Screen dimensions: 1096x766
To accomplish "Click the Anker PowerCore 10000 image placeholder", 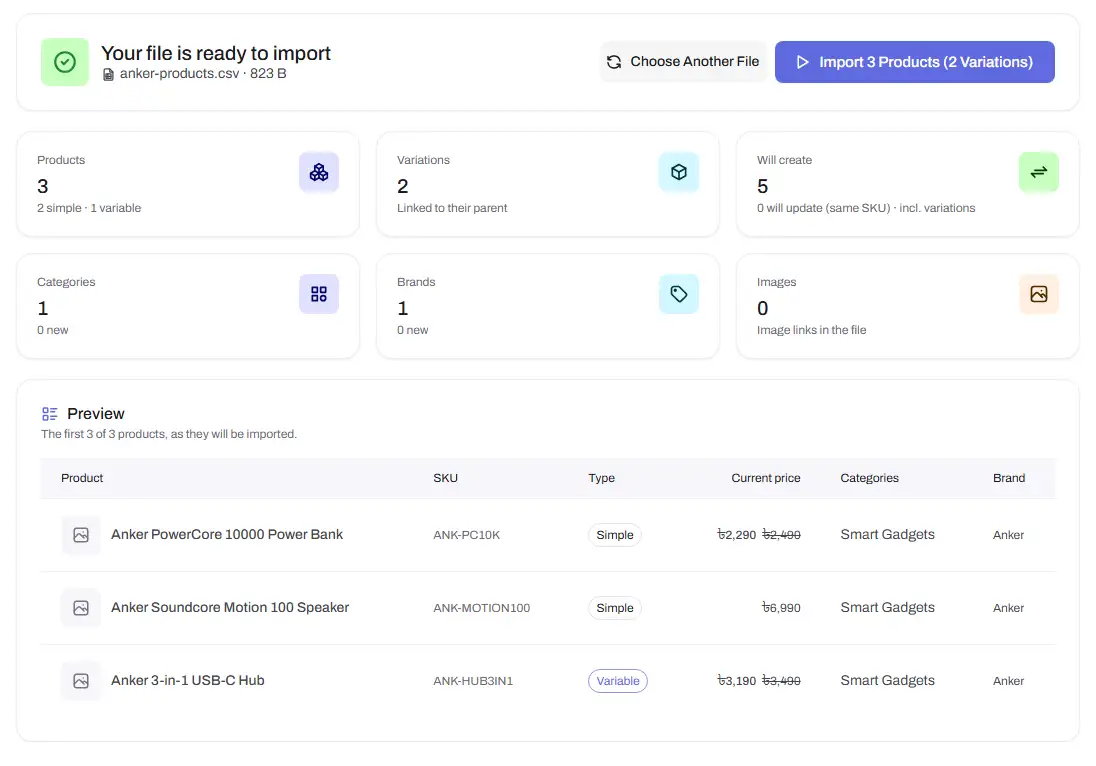I will click(x=81, y=535).
